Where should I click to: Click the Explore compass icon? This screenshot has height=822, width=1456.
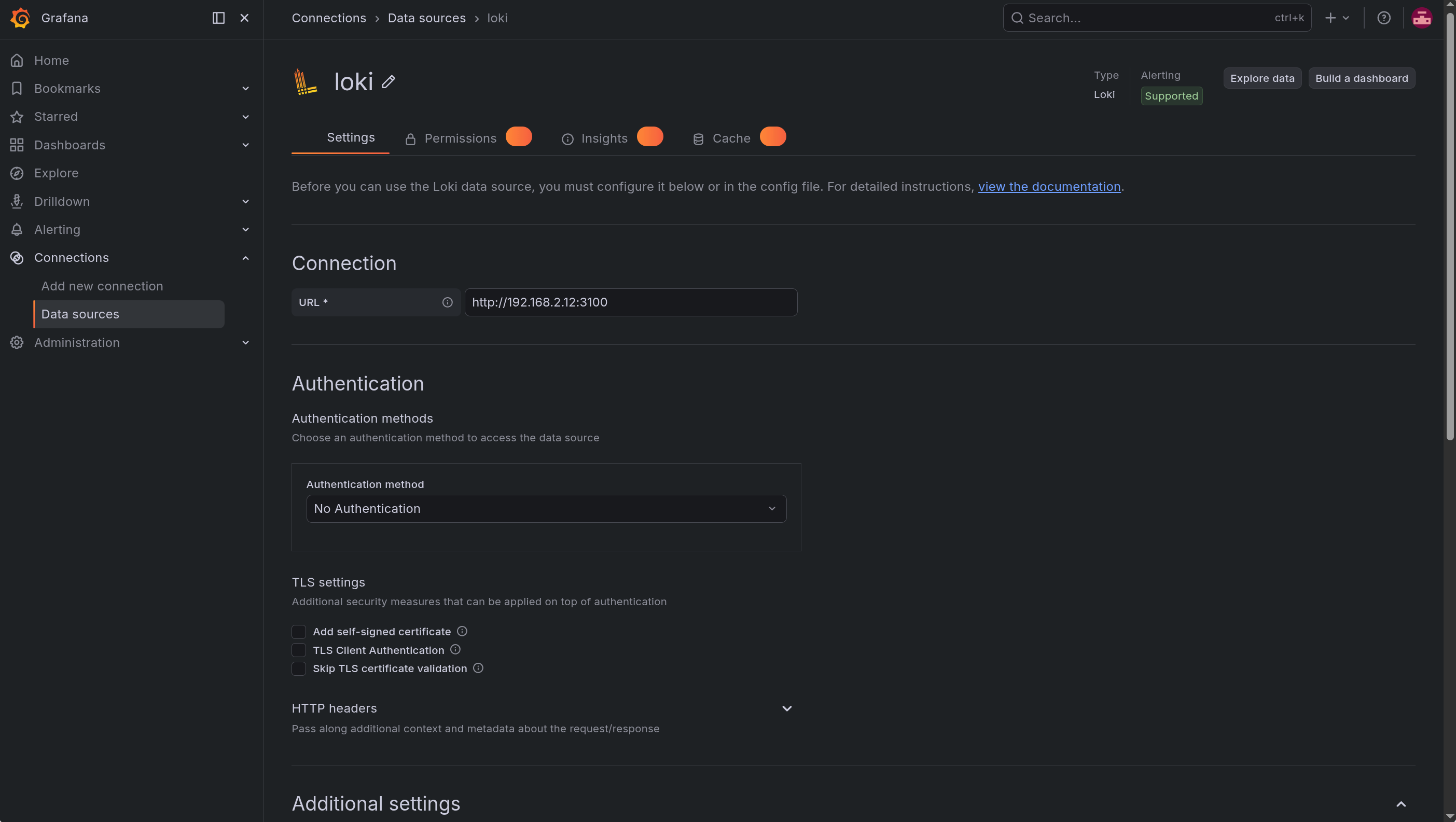click(17, 173)
